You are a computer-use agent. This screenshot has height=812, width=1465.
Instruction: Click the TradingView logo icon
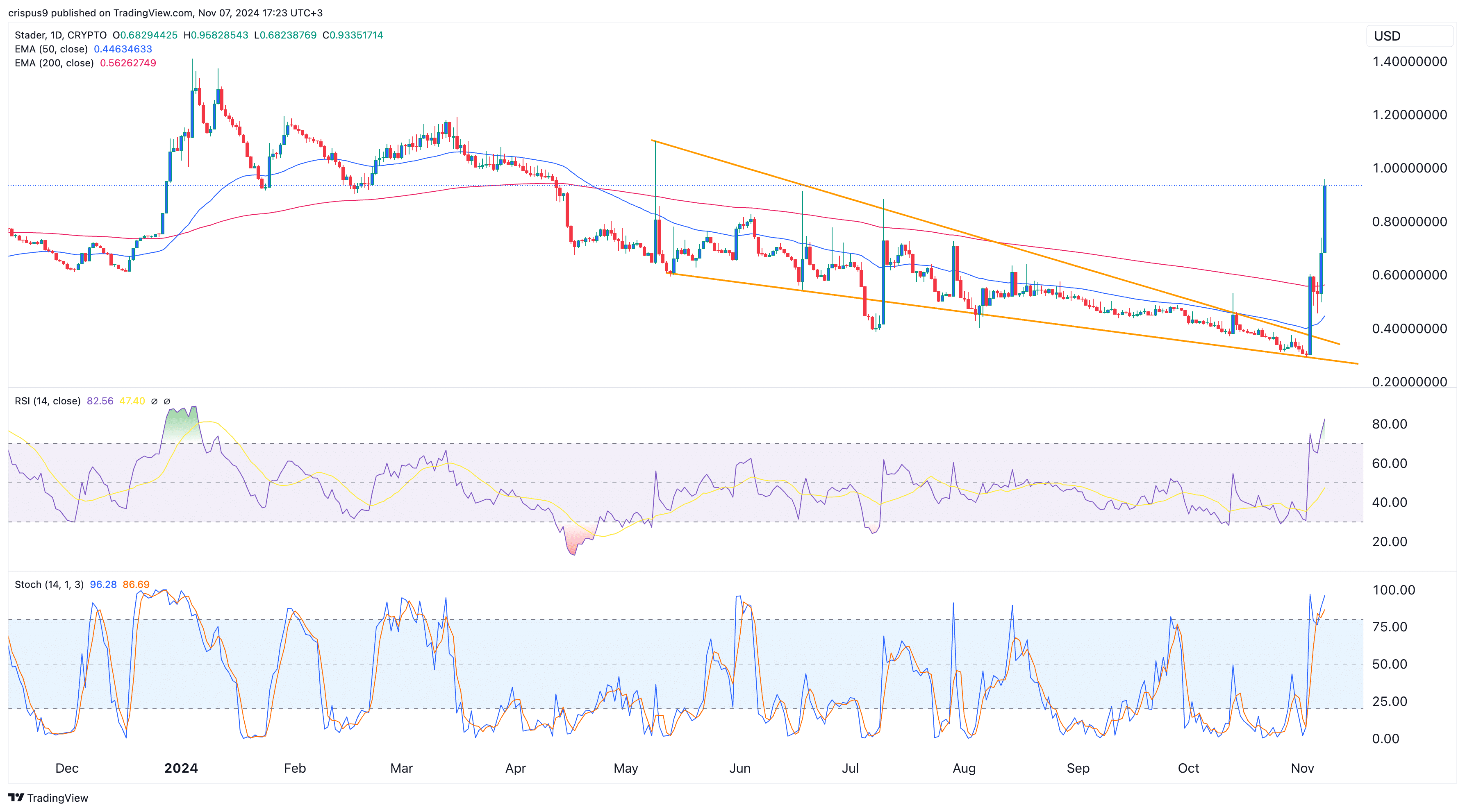16,797
